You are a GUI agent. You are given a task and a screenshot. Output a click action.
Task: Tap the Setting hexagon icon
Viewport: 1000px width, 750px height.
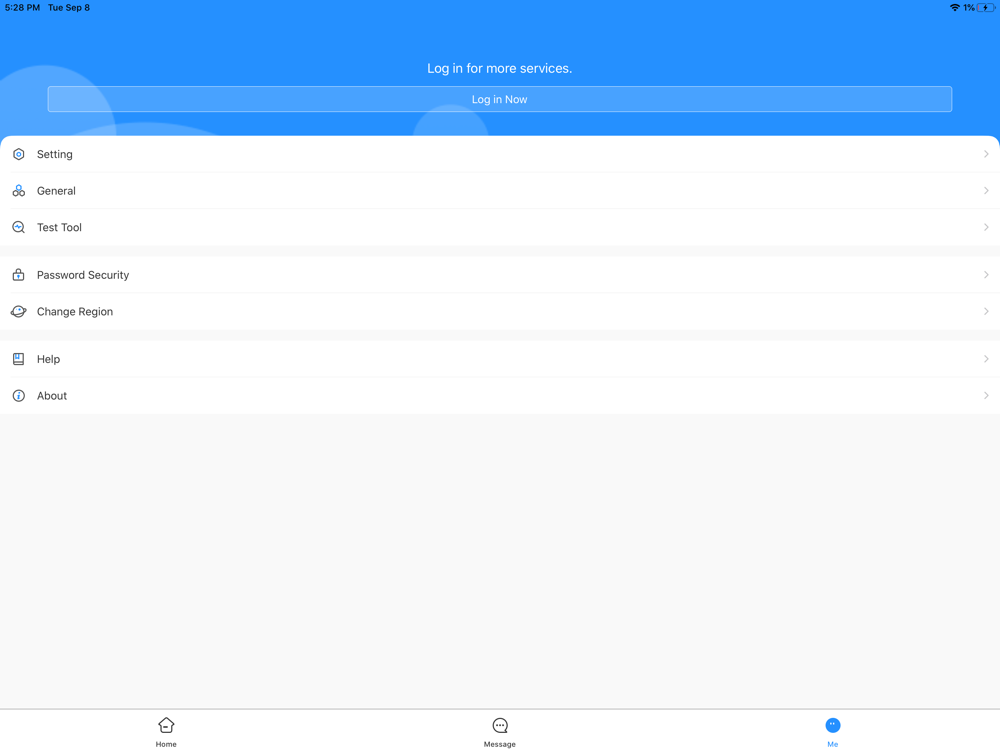18,154
